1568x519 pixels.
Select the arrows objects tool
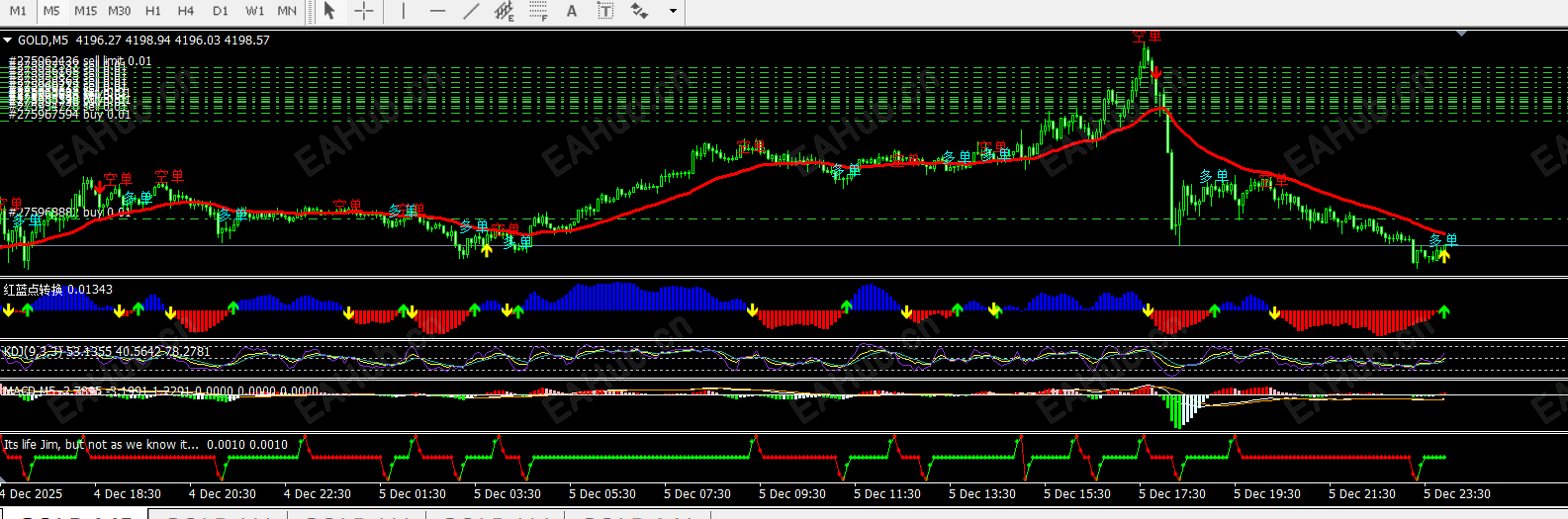(640, 11)
